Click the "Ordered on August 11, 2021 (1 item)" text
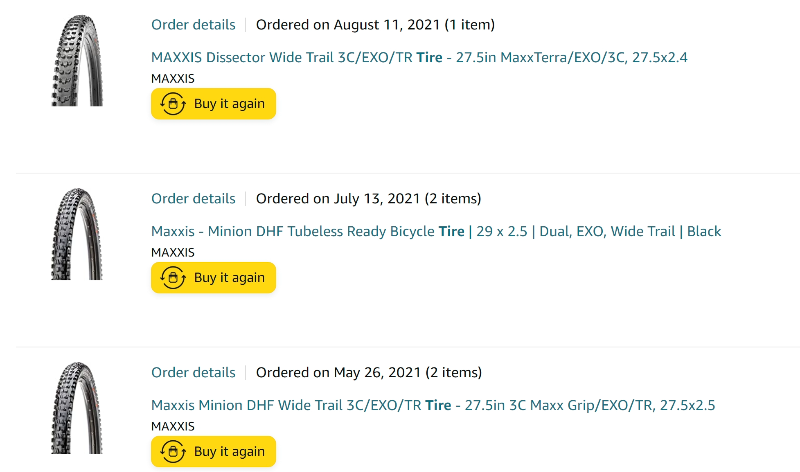 (375, 24)
